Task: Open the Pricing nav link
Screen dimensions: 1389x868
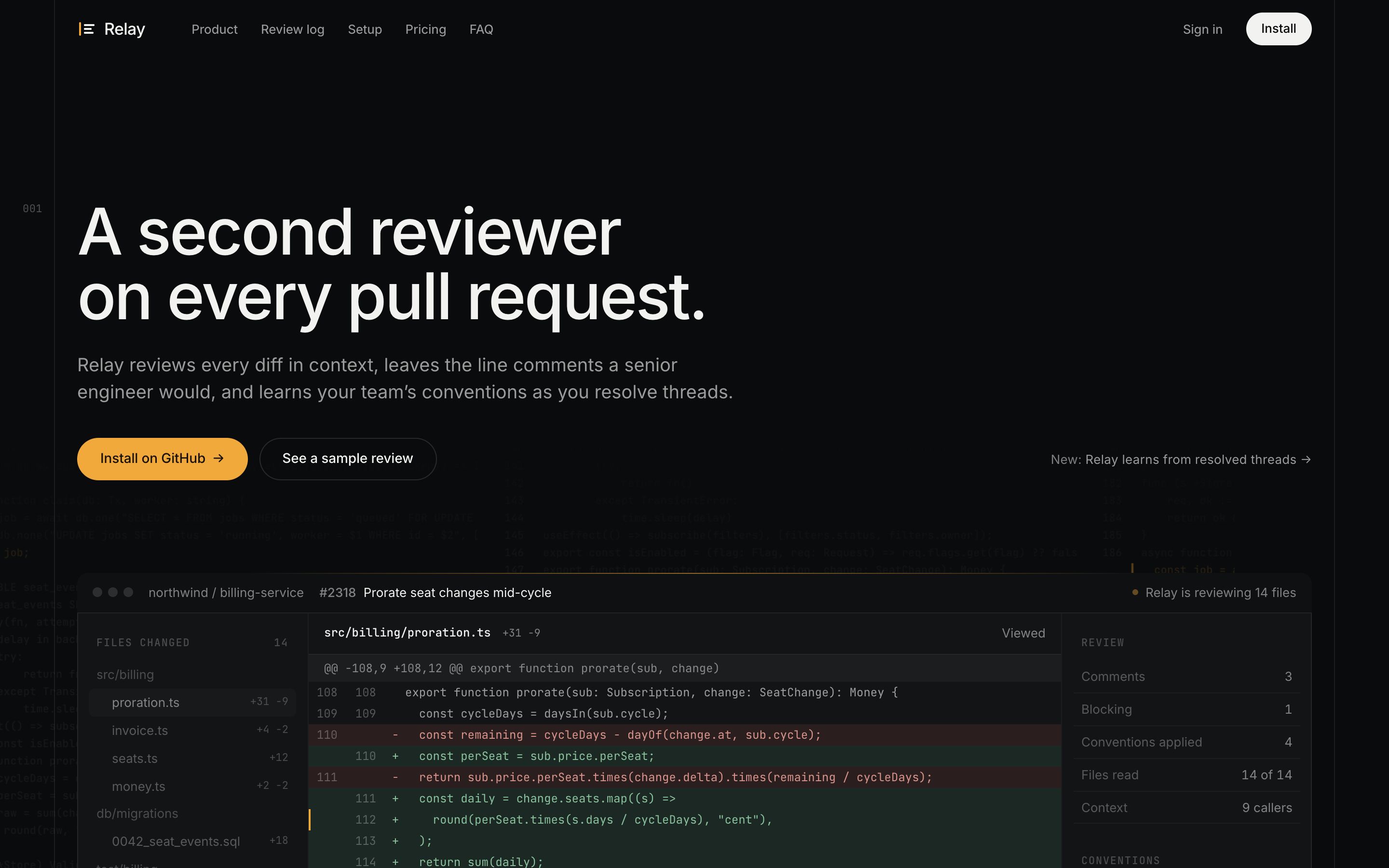Action: click(425, 29)
